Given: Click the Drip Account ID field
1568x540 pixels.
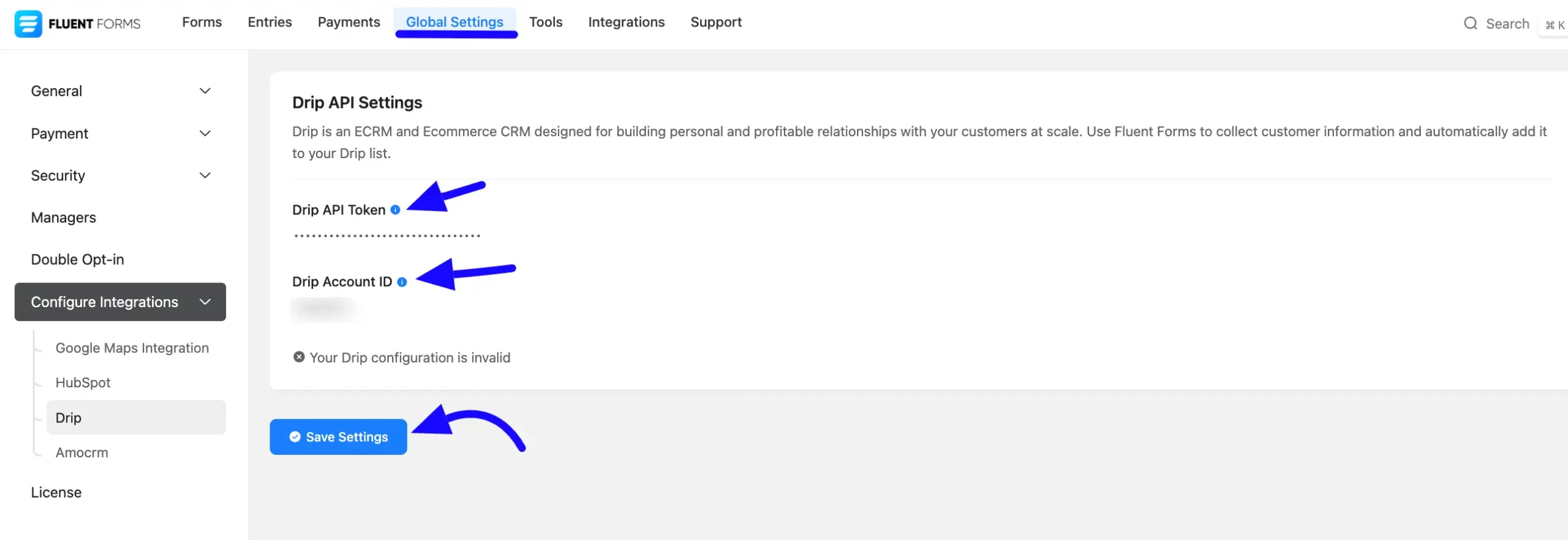Looking at the screenshot, I should click(325, 308).
